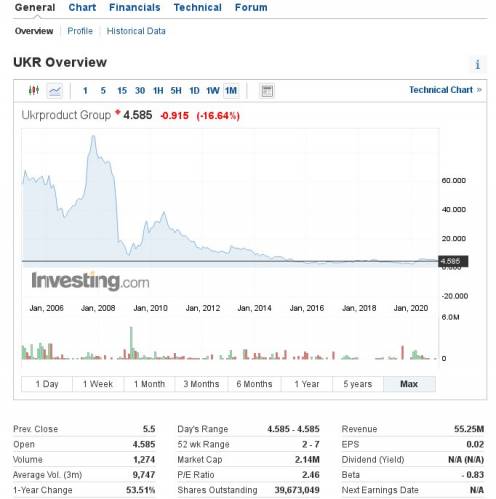Click the Shares Outstanding value 39,673,049
The height and width of the screenshot is (499, 496).
click(297, 490)
